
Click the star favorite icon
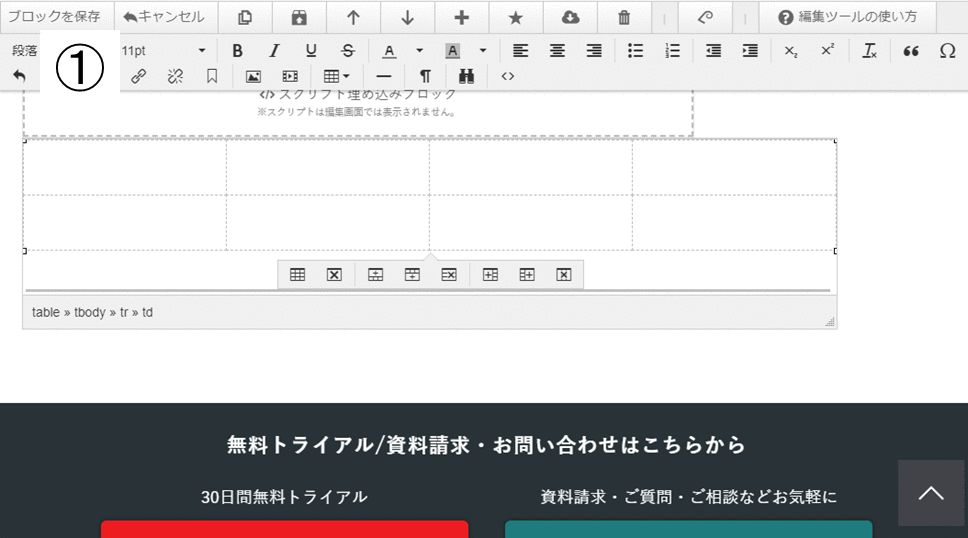click(x=515, y=17)
